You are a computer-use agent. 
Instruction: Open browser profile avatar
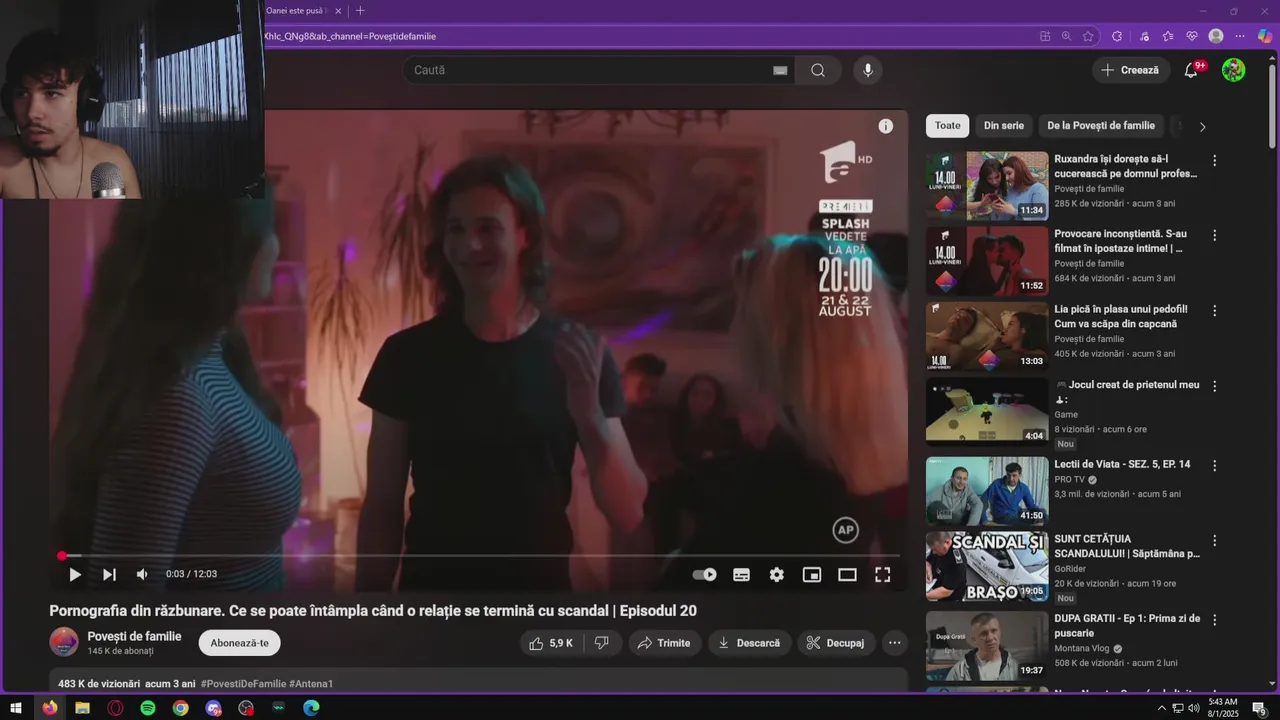click(1216, 36)
